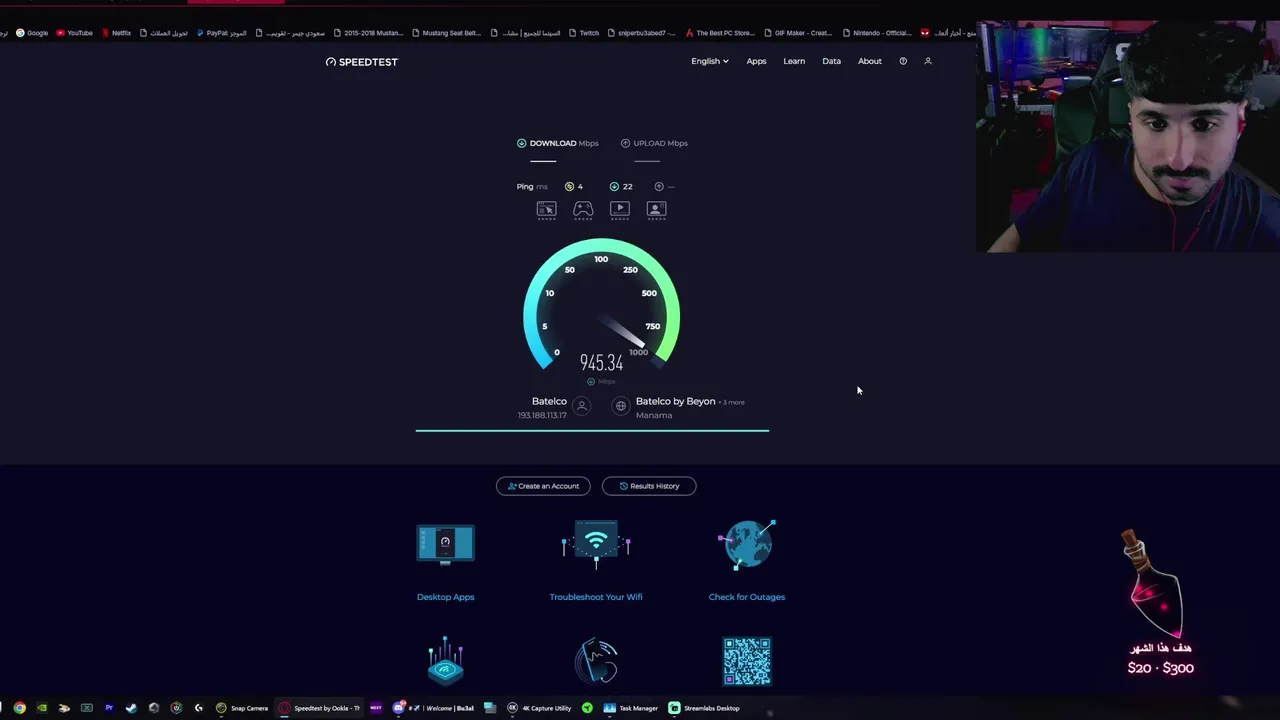The width and height of the screenshot is (1280, 720).
Task: Open the Apps menu
Action: click(756, 61)
